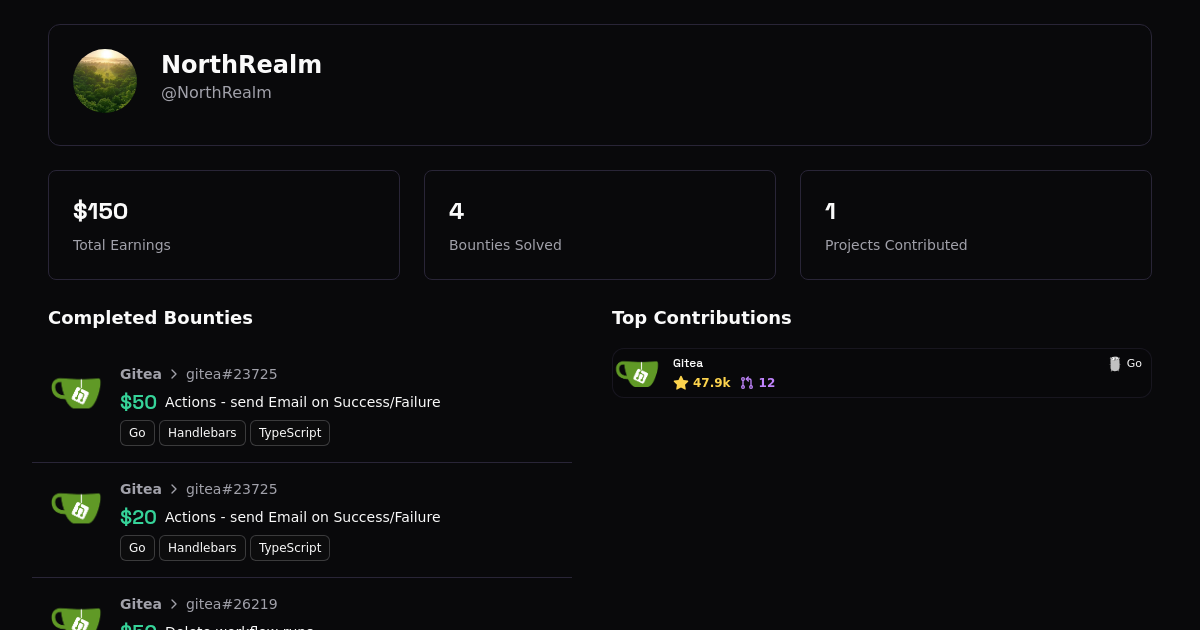Open the $20 'Actions - send Email' bounty title

[x=302, y=517]
